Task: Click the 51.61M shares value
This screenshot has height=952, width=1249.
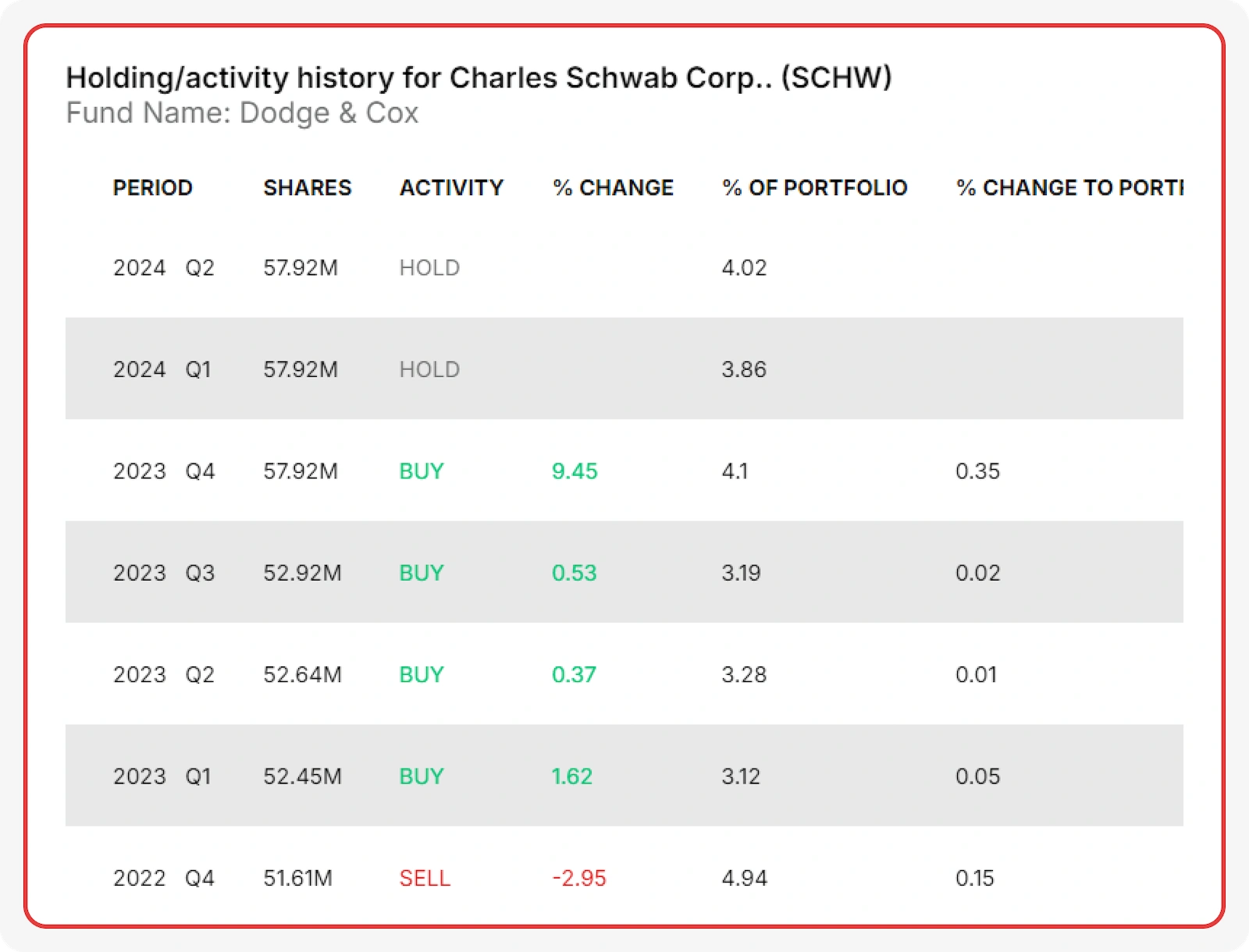Action: [x=297, y=878]
